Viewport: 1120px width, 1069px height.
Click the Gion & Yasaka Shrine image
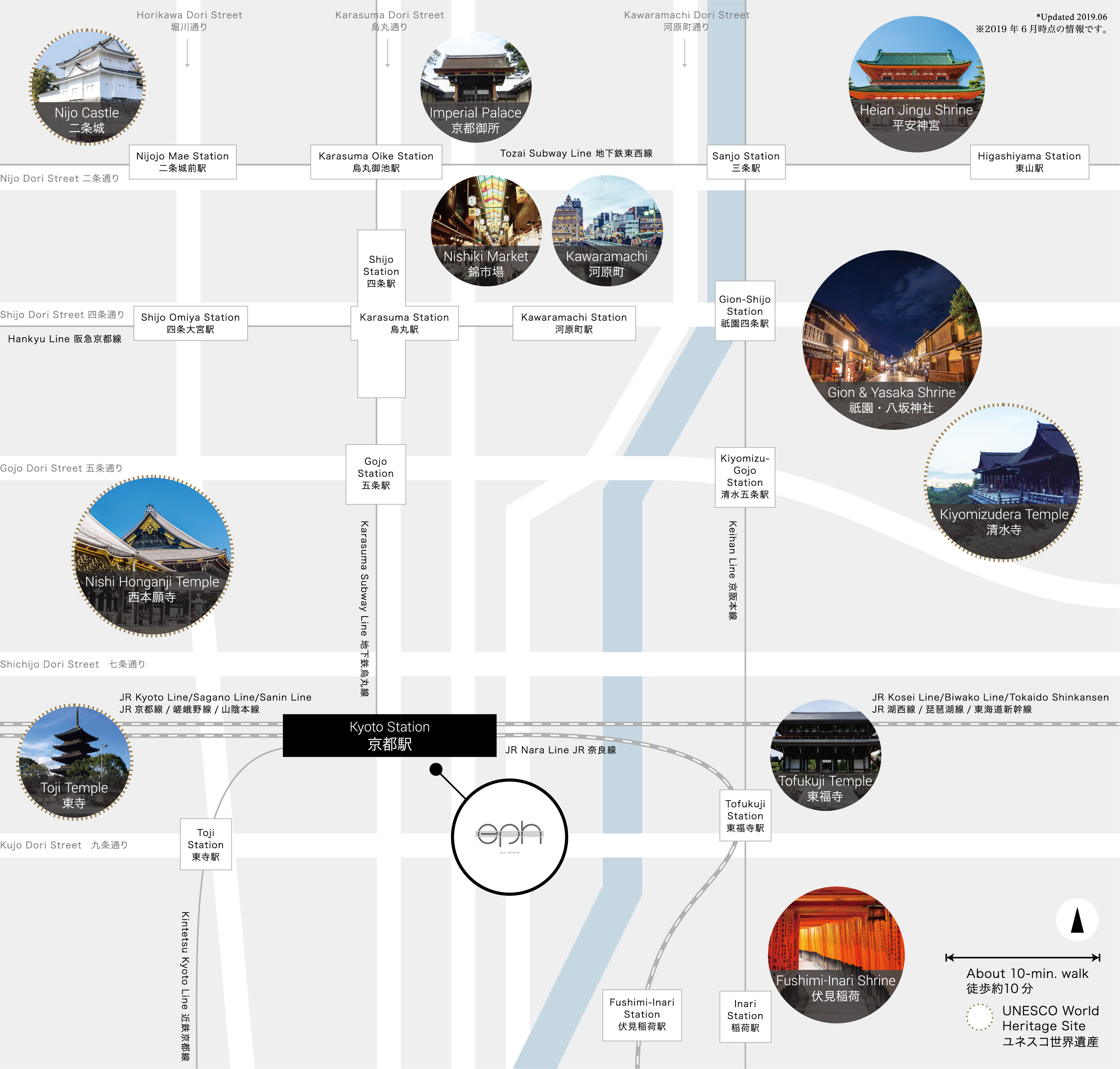[892, 340]
